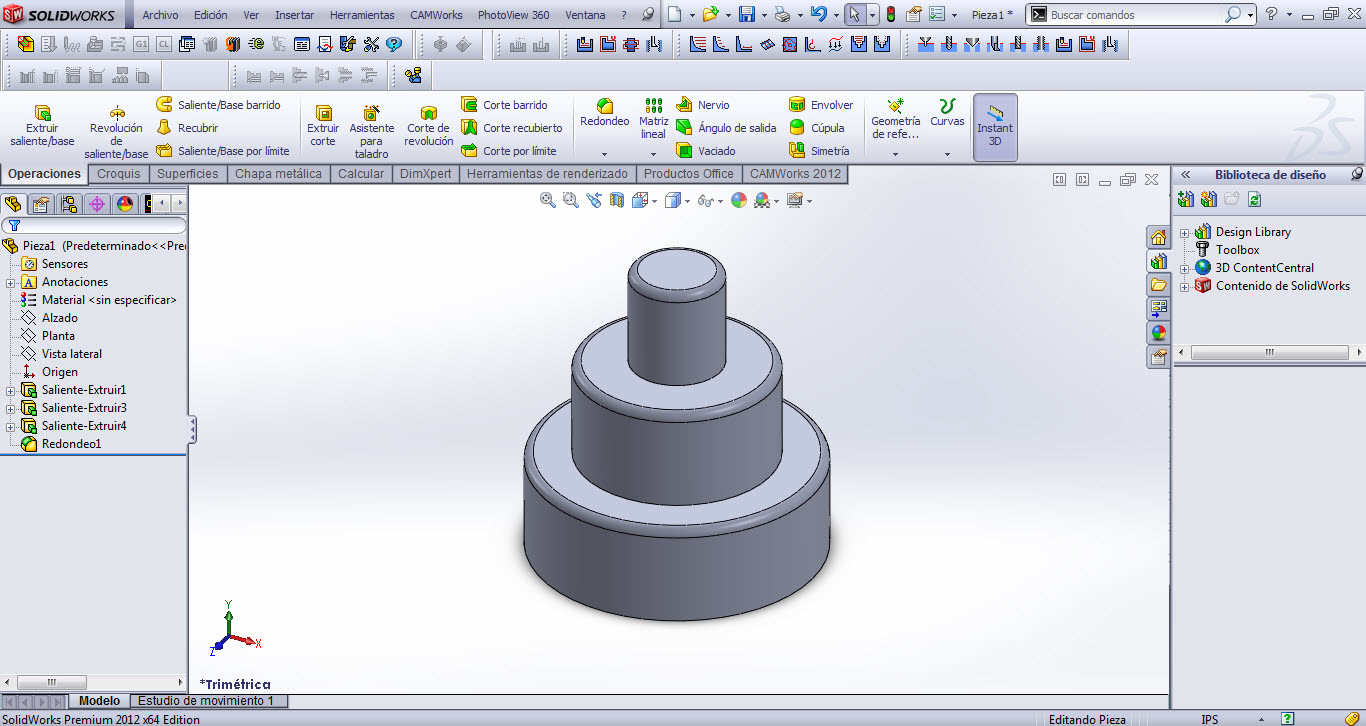Viewport: 1366px width, 726px height.
Task: Toggle the section view icon
Action: click(615, 199)
